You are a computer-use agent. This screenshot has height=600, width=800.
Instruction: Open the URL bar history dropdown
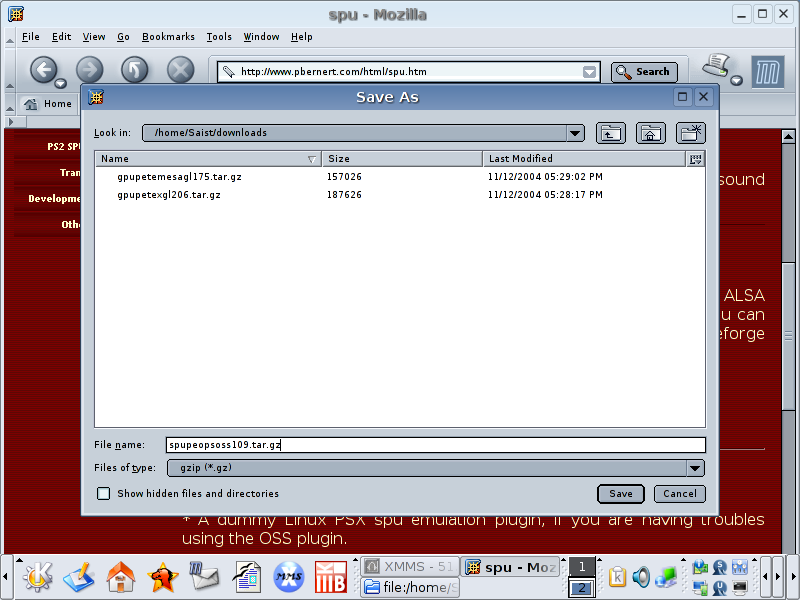(x=590, y=72)
